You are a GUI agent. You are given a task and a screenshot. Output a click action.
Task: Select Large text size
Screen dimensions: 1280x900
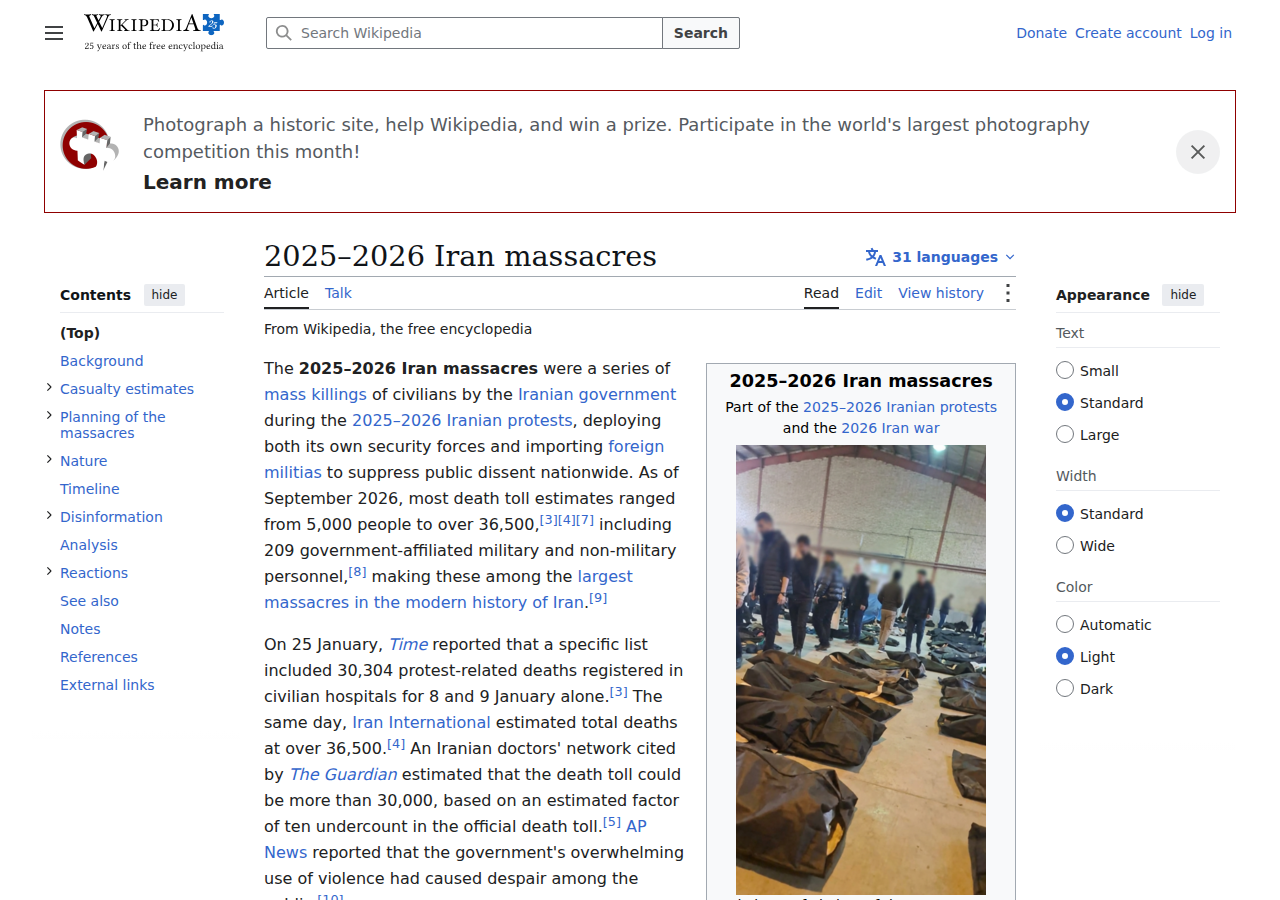click(x=1065, y=435)
